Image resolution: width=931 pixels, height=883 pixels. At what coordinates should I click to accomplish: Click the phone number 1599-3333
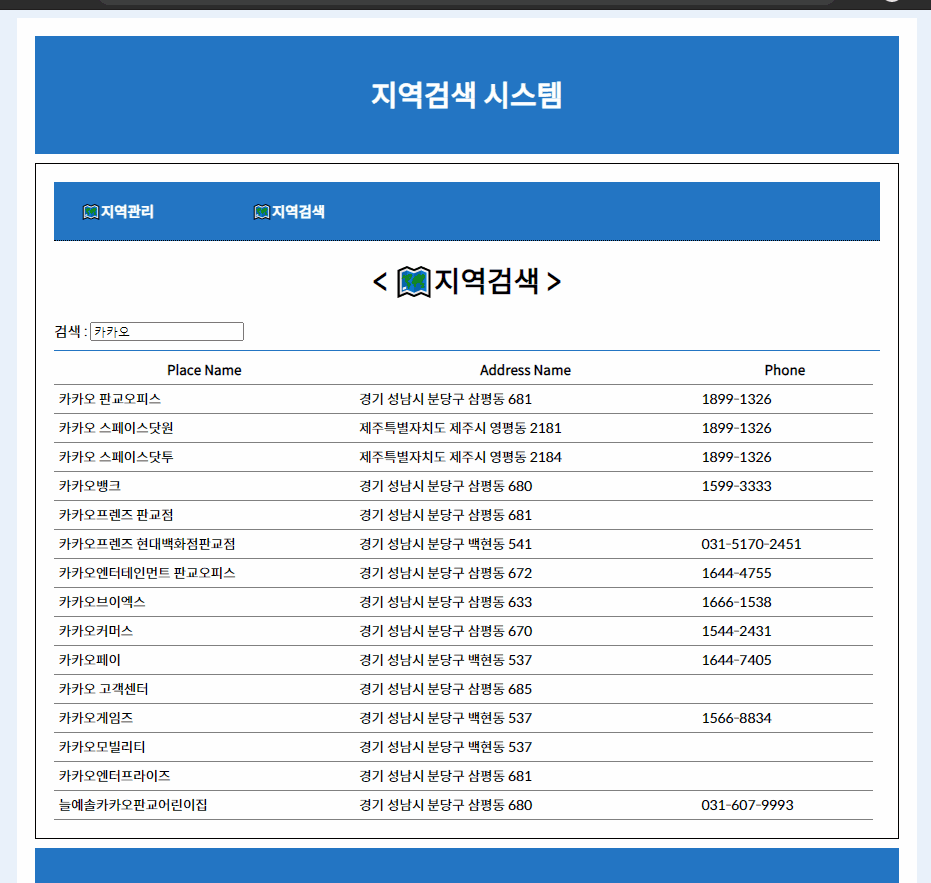point(736,486)
